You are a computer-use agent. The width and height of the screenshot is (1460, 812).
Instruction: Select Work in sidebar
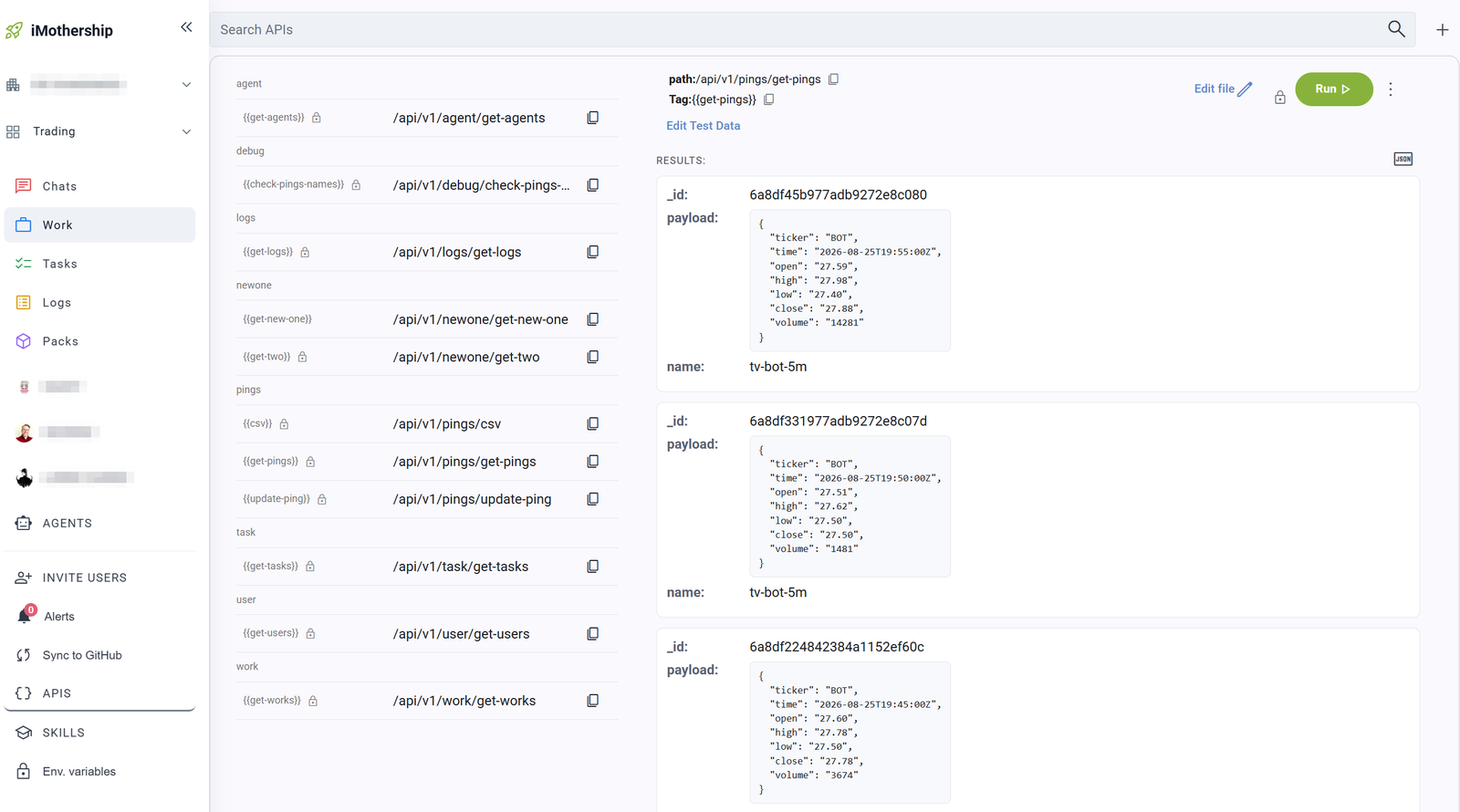[99, 224]
